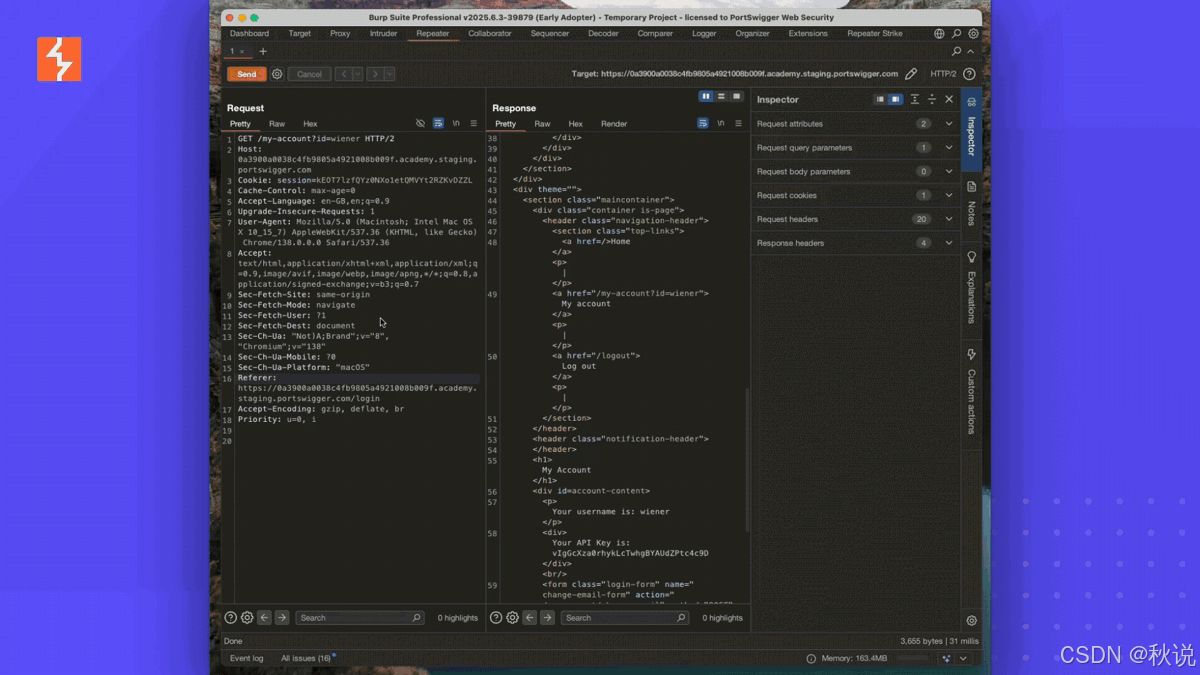
Task: Collapse Repeater tab bar chevron
Action: pyautogui.click(x=971, y=51)
